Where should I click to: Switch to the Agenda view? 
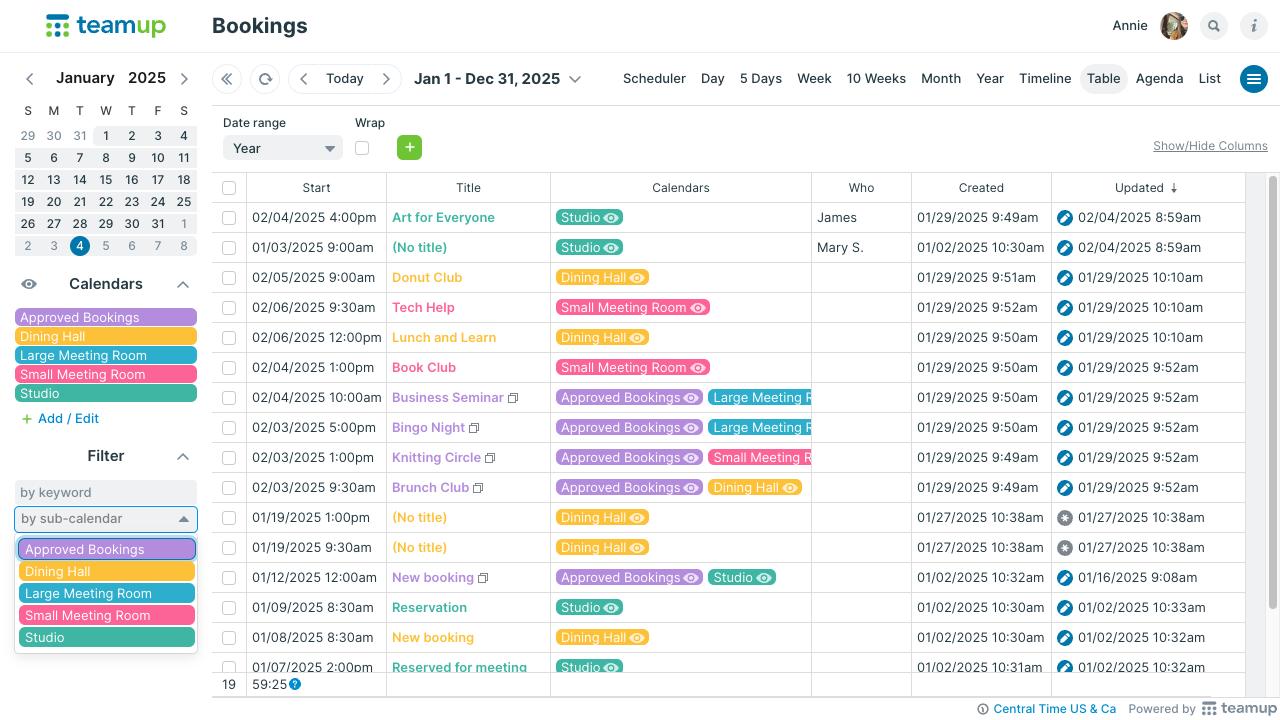[1159, 79]
